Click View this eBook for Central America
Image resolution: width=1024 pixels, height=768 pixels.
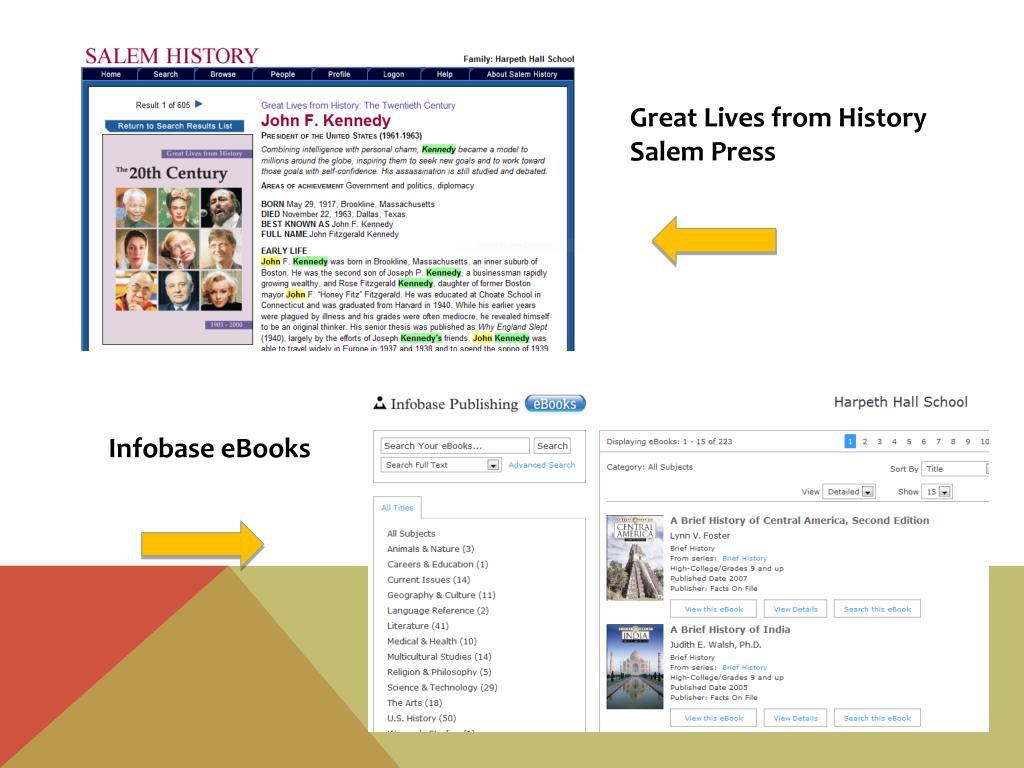click(x=713, y=609)
